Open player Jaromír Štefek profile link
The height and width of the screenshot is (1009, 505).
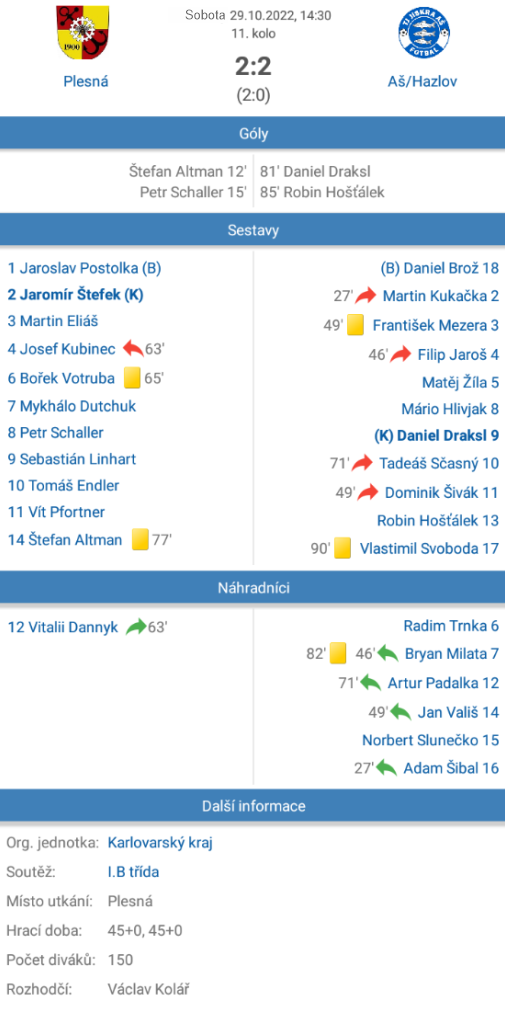pos(75,295)
